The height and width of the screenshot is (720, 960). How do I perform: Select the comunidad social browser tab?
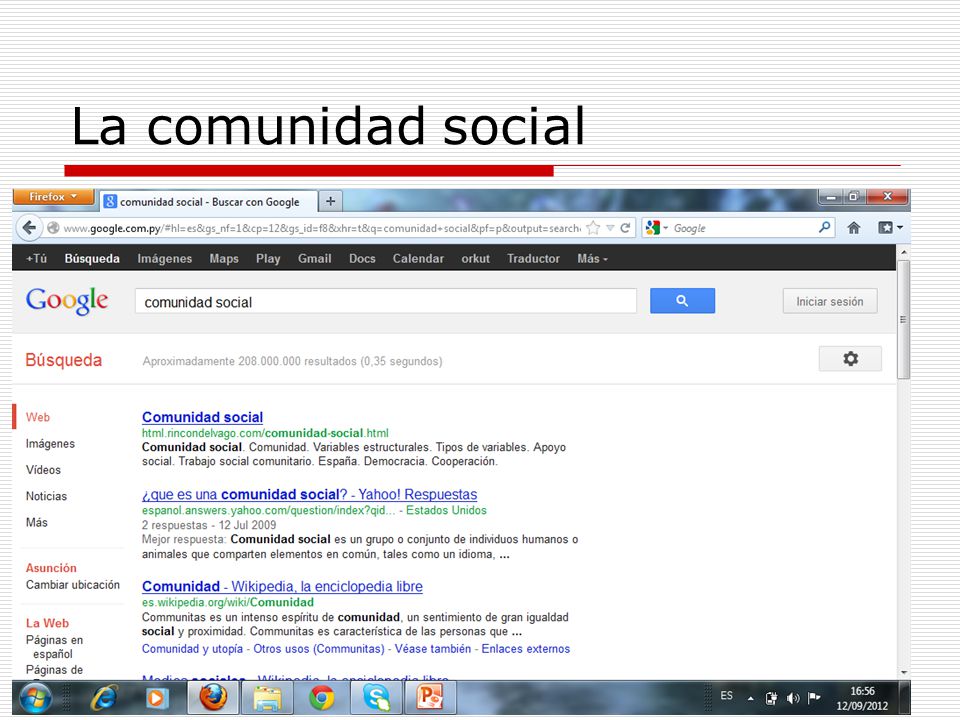(x=209, y=201)
